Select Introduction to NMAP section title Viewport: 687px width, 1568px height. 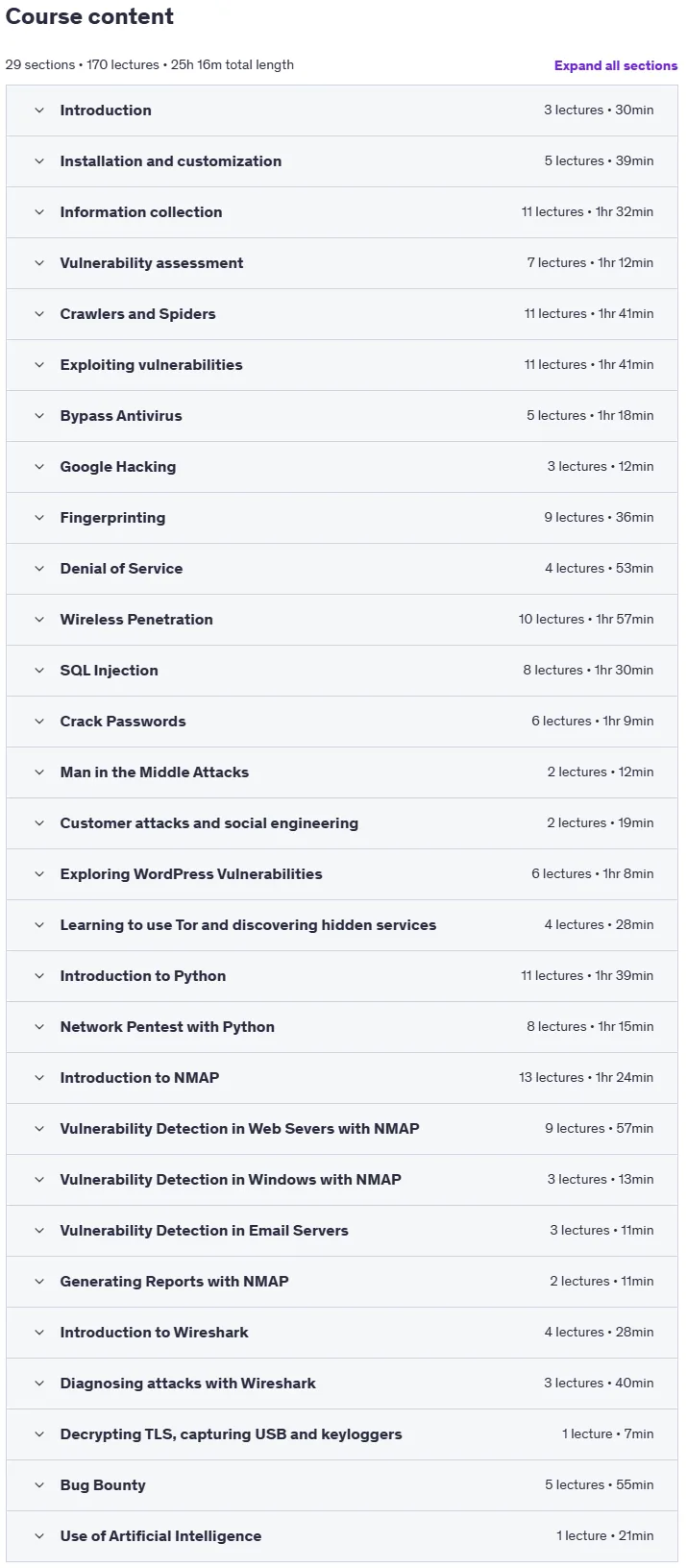click(x=139, y=1078)
